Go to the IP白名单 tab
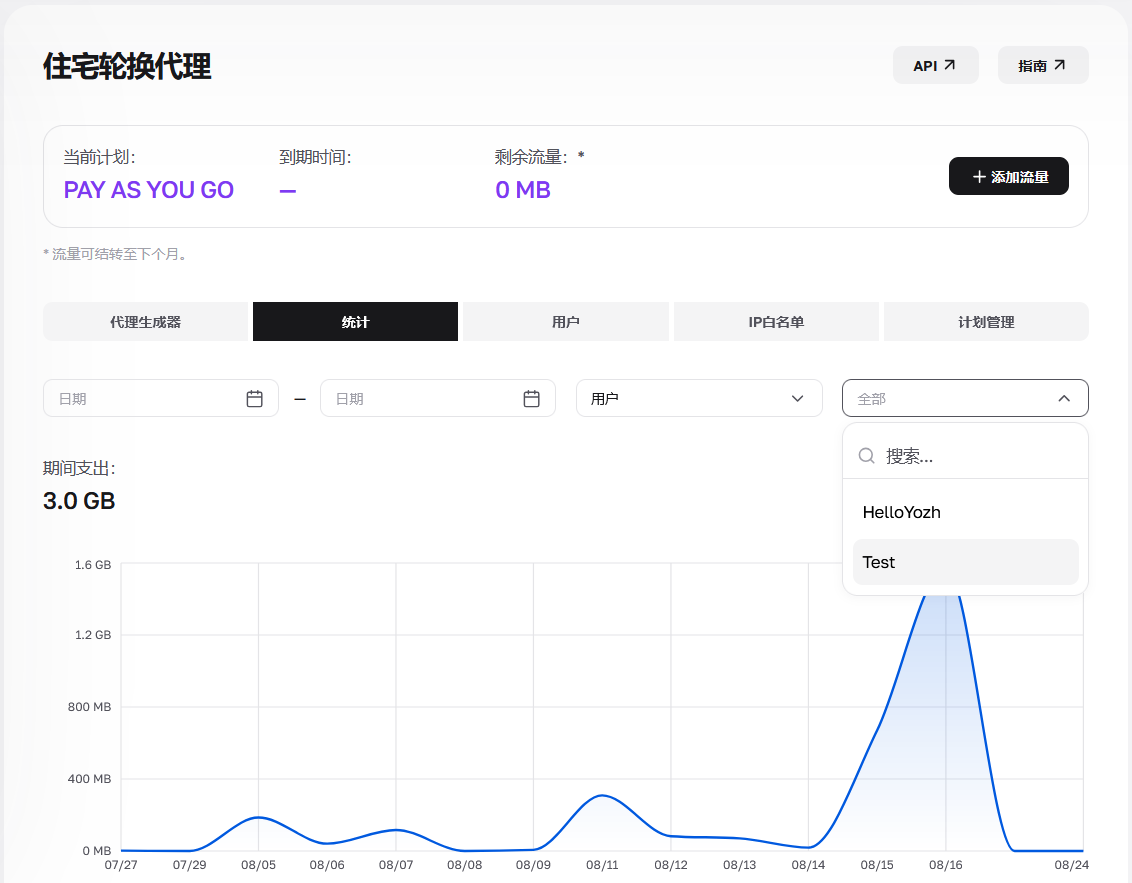The image size is (1132, 883). (776, 322)
